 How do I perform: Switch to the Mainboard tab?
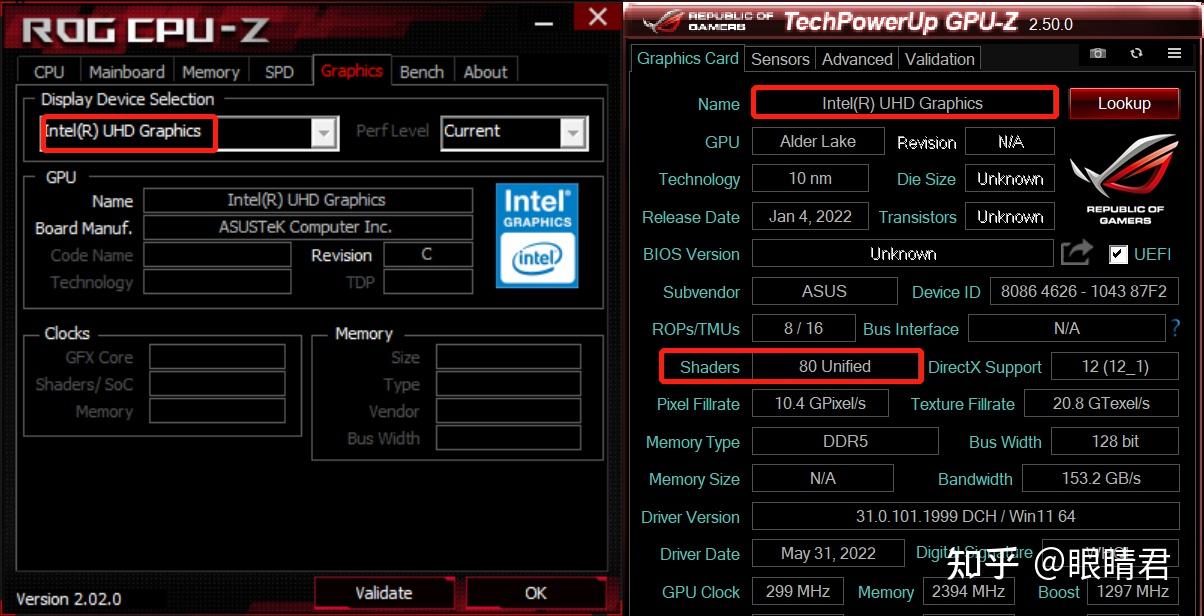coord(126,72)
